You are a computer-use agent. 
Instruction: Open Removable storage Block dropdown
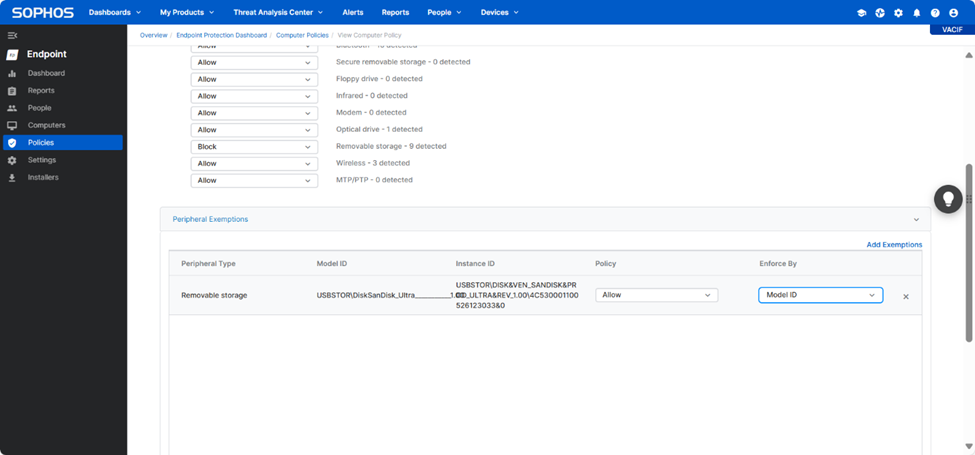point(254,146)
